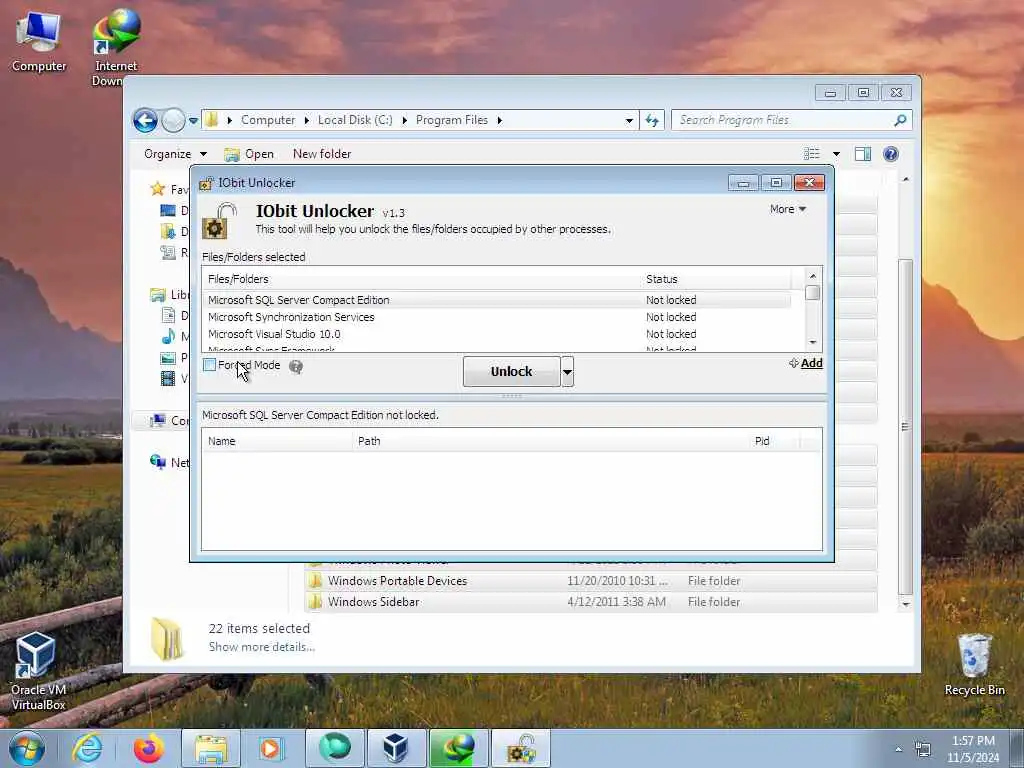Click the Unlock button
Viewport: 1024px width, 768px height.
coord(511,372)
